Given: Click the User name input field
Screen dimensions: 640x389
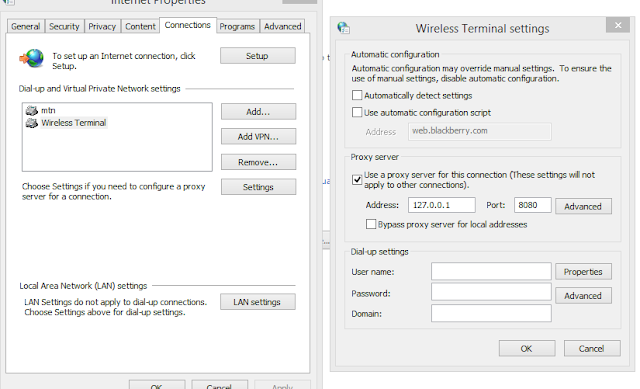Looking at the screenshot, I should [491, 271].
